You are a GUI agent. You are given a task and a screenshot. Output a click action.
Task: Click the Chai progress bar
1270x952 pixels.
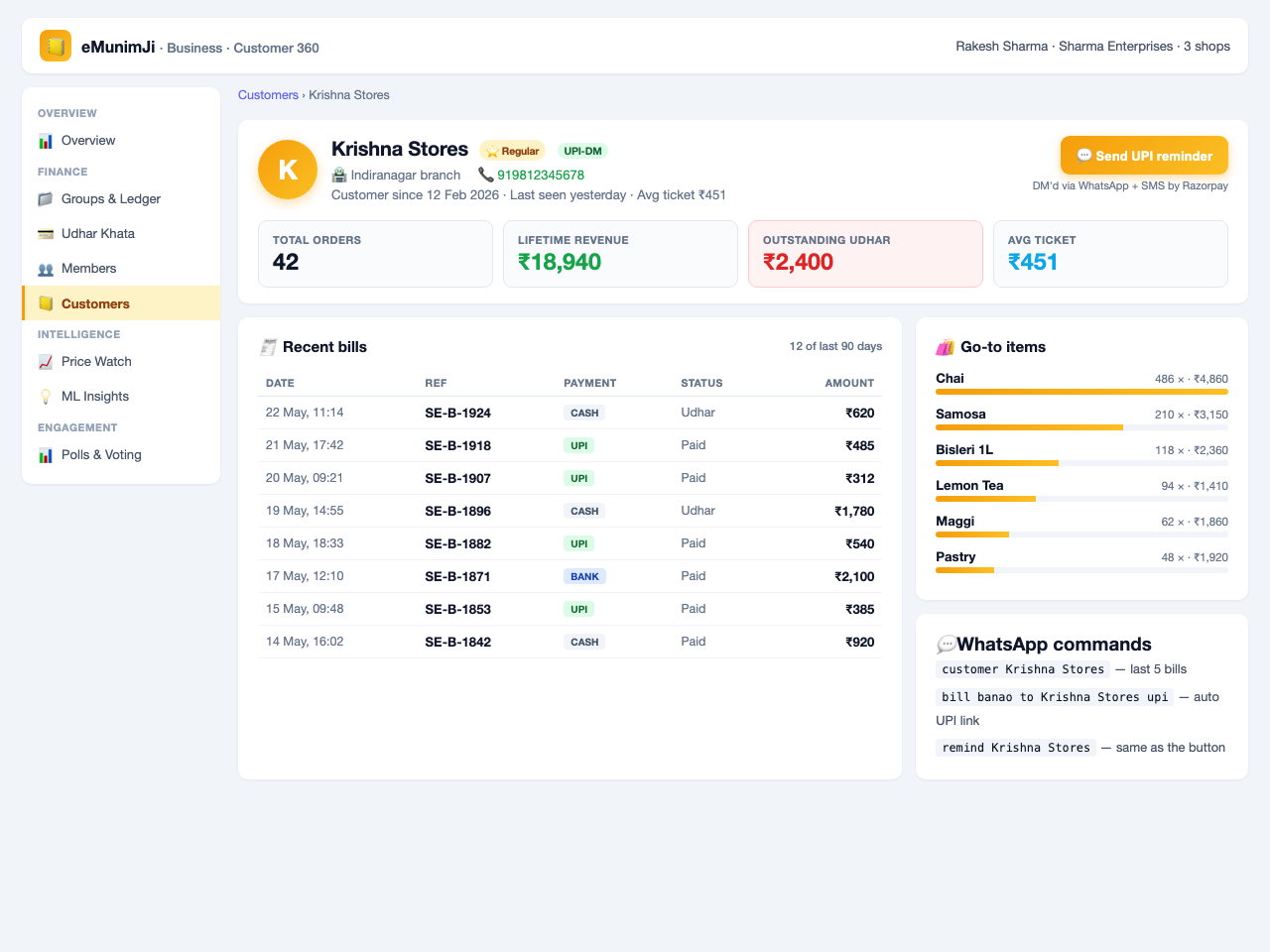[1081, 392]
